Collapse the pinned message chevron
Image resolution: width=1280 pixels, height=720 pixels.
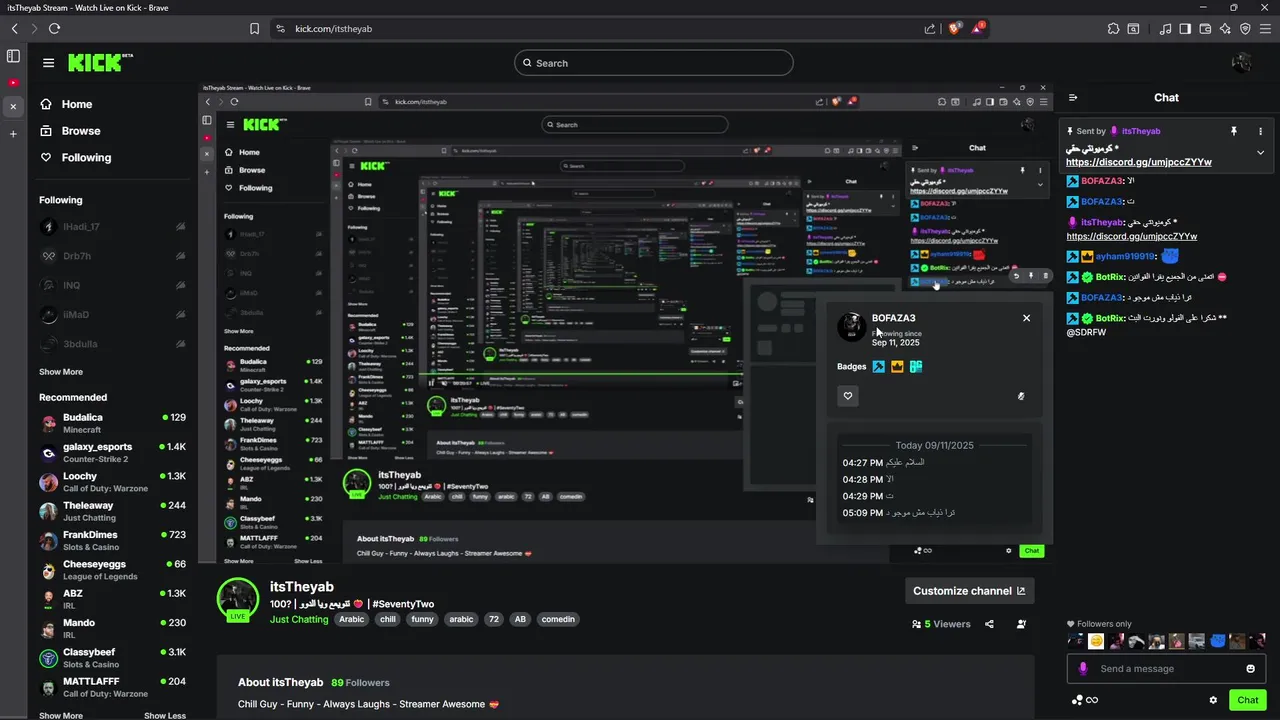tap(1260, 153)
